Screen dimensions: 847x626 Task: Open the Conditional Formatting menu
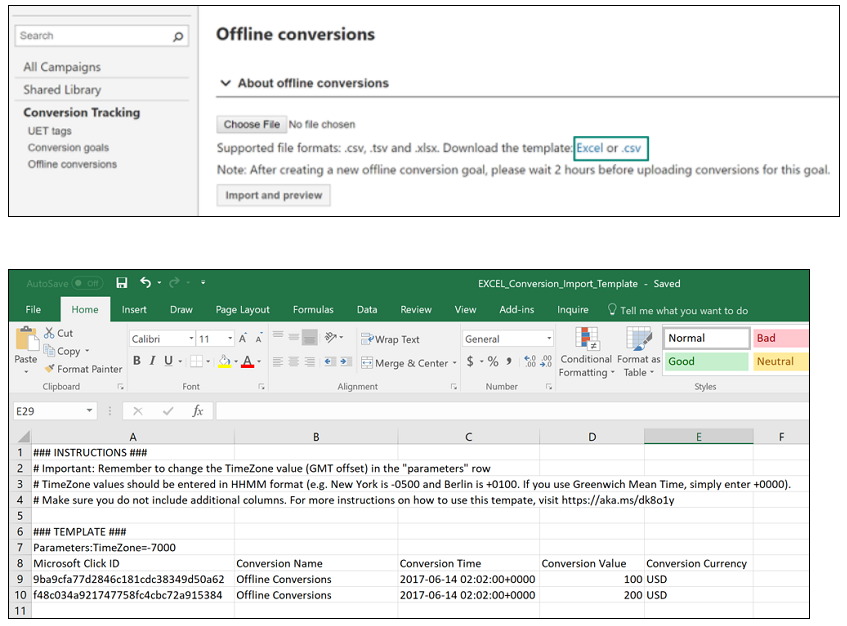click(x=586, y=352)
